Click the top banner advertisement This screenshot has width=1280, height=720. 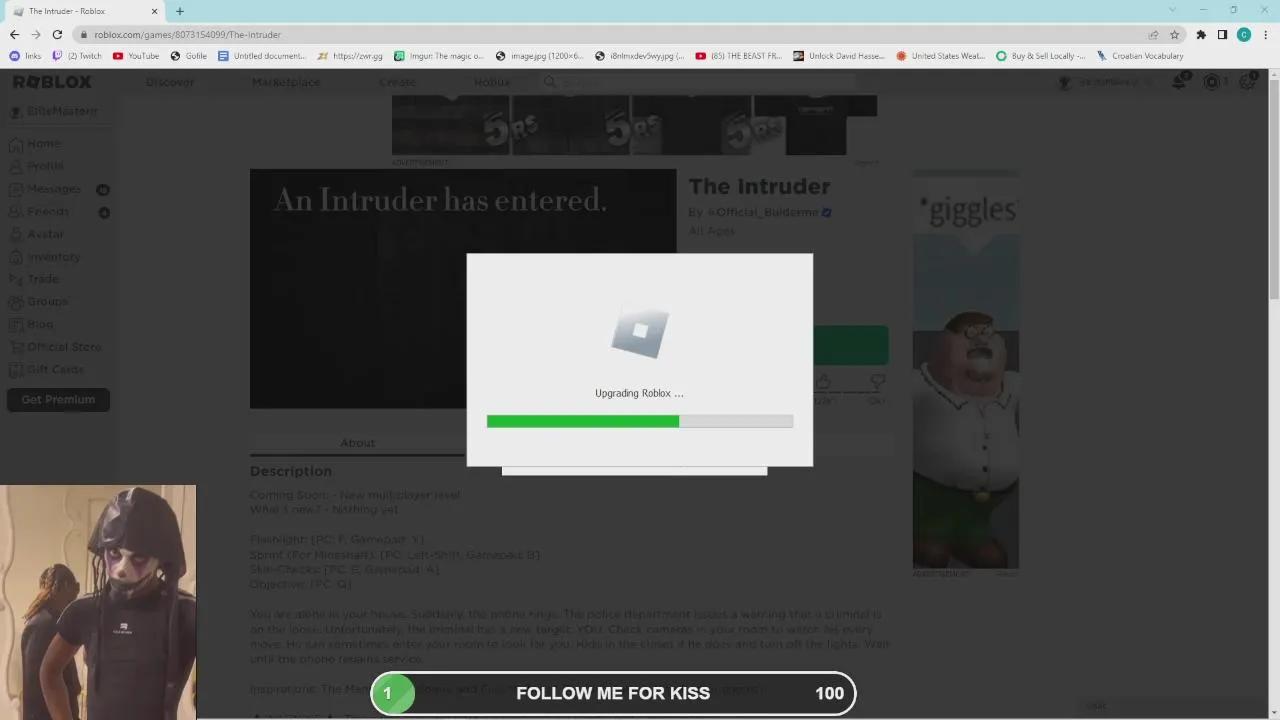[x=634, y=125]
